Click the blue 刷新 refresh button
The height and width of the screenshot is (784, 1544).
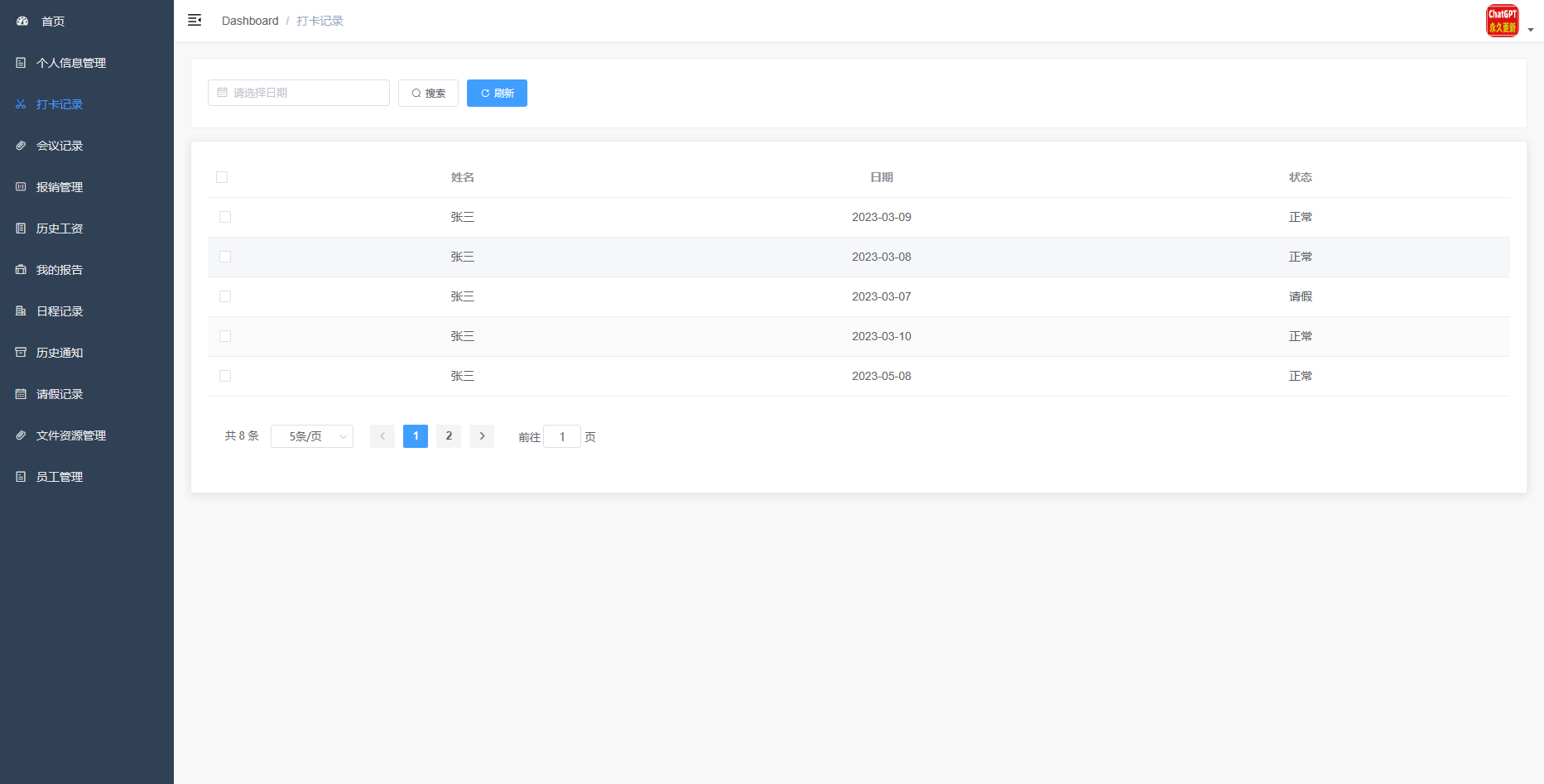click(x=497, y=93)
